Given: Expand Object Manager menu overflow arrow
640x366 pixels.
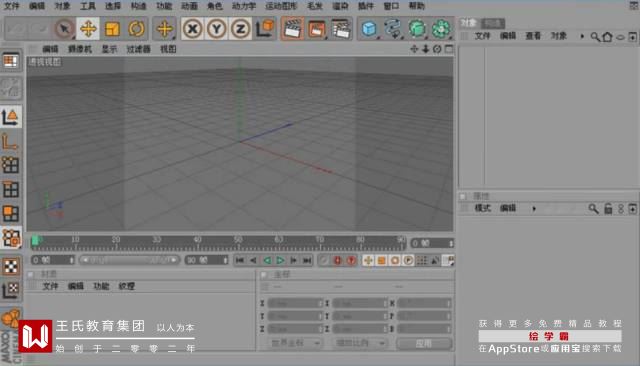Looking at the screenshot, I should (582, 36).
